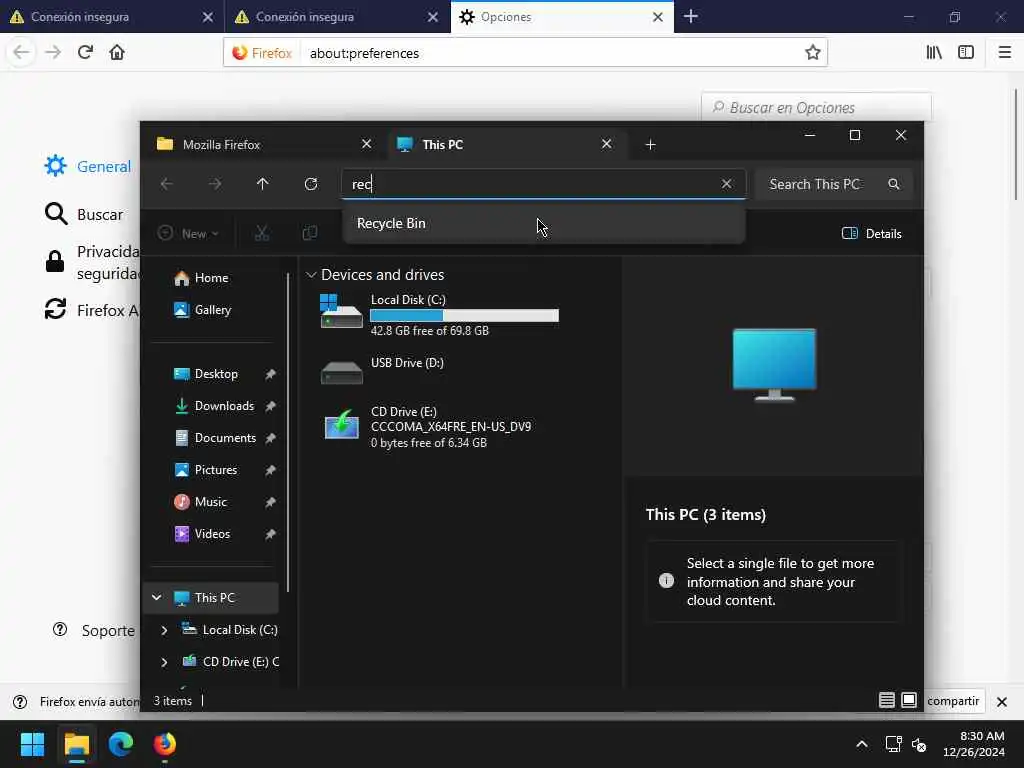
Task: Select the Recycle Bin suggestion
Action: point(543,223)
